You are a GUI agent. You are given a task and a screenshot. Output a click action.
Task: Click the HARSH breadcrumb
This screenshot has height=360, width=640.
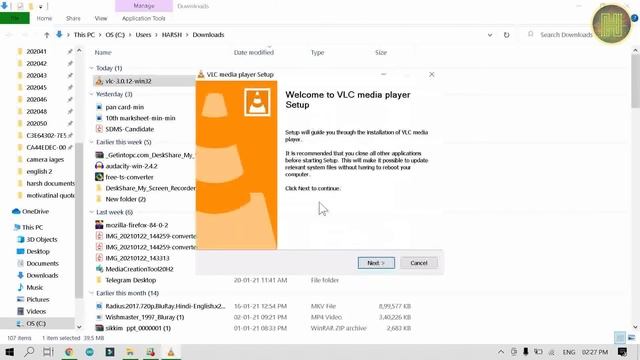click(x=172, y=35)
